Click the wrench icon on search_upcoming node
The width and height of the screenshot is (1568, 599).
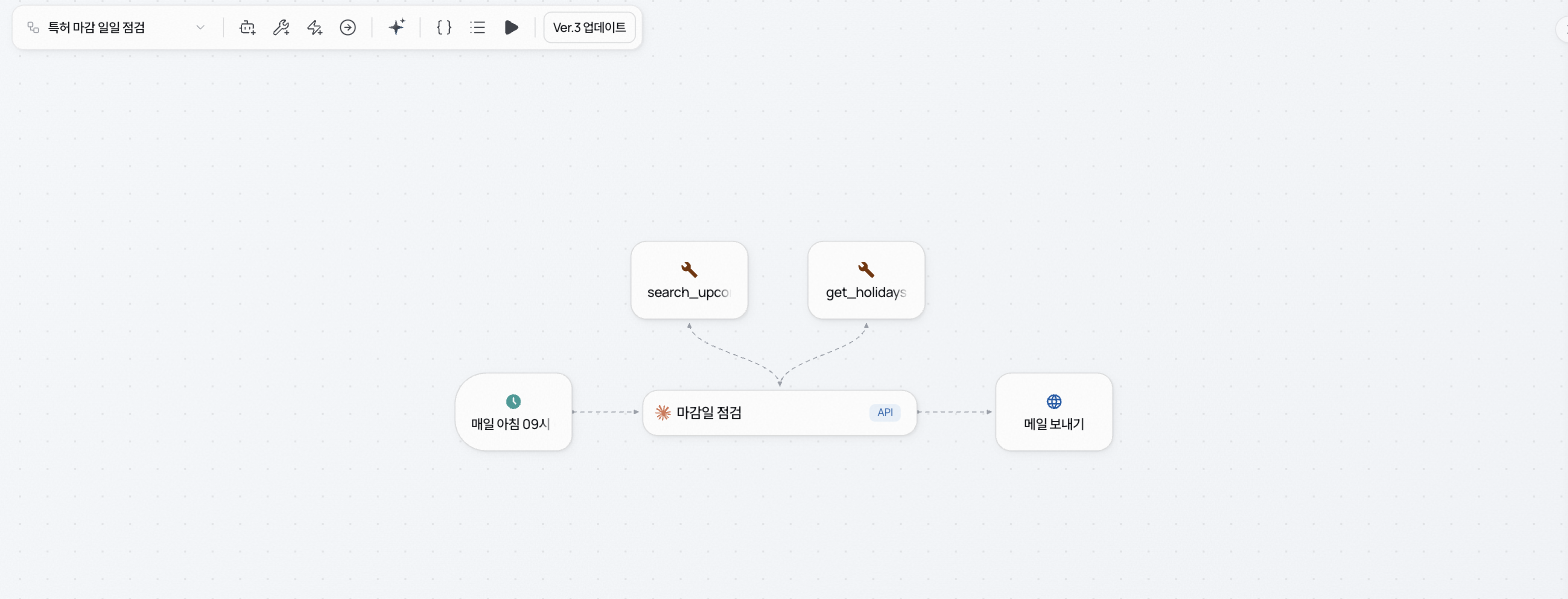(x=689, y=269)
